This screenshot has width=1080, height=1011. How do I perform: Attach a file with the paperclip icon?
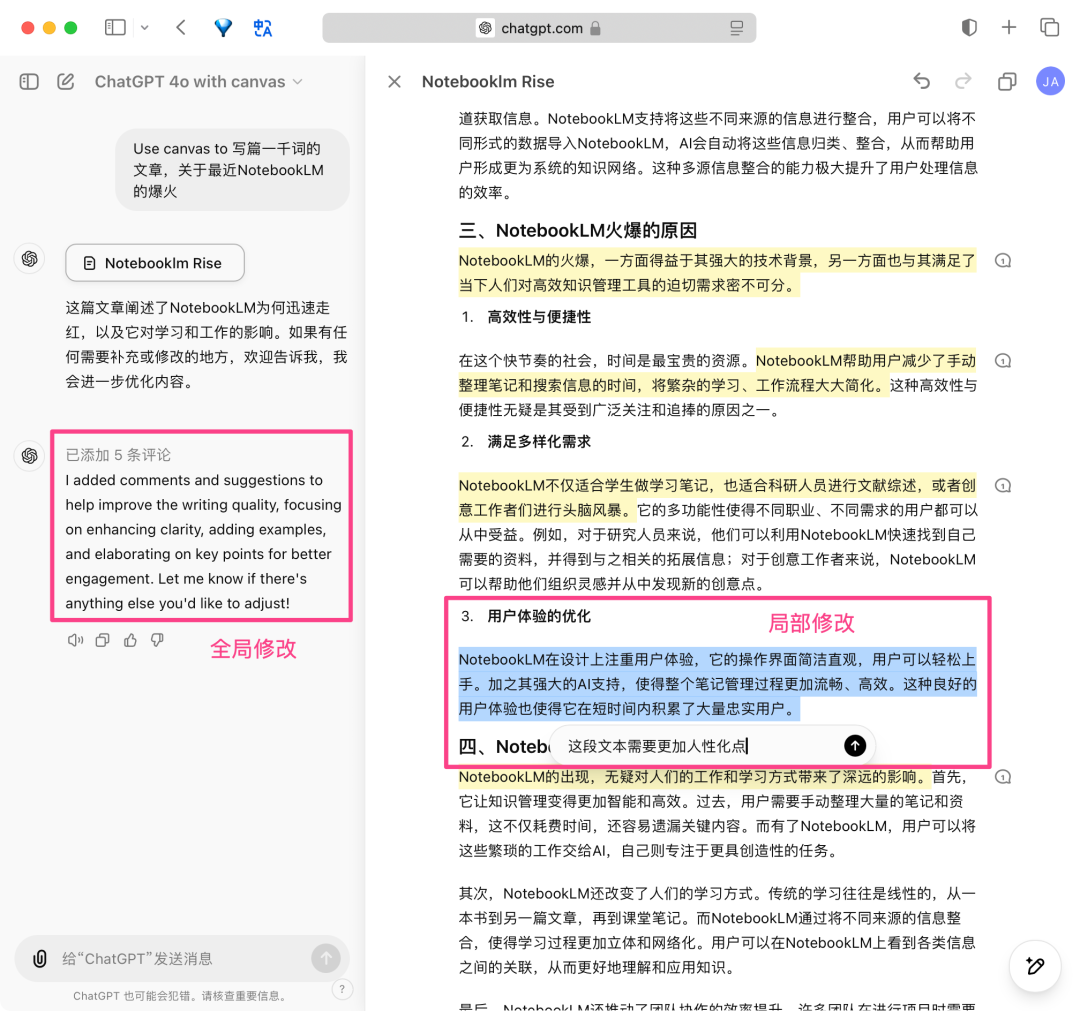pyautogui.click(x=40, y=959)
